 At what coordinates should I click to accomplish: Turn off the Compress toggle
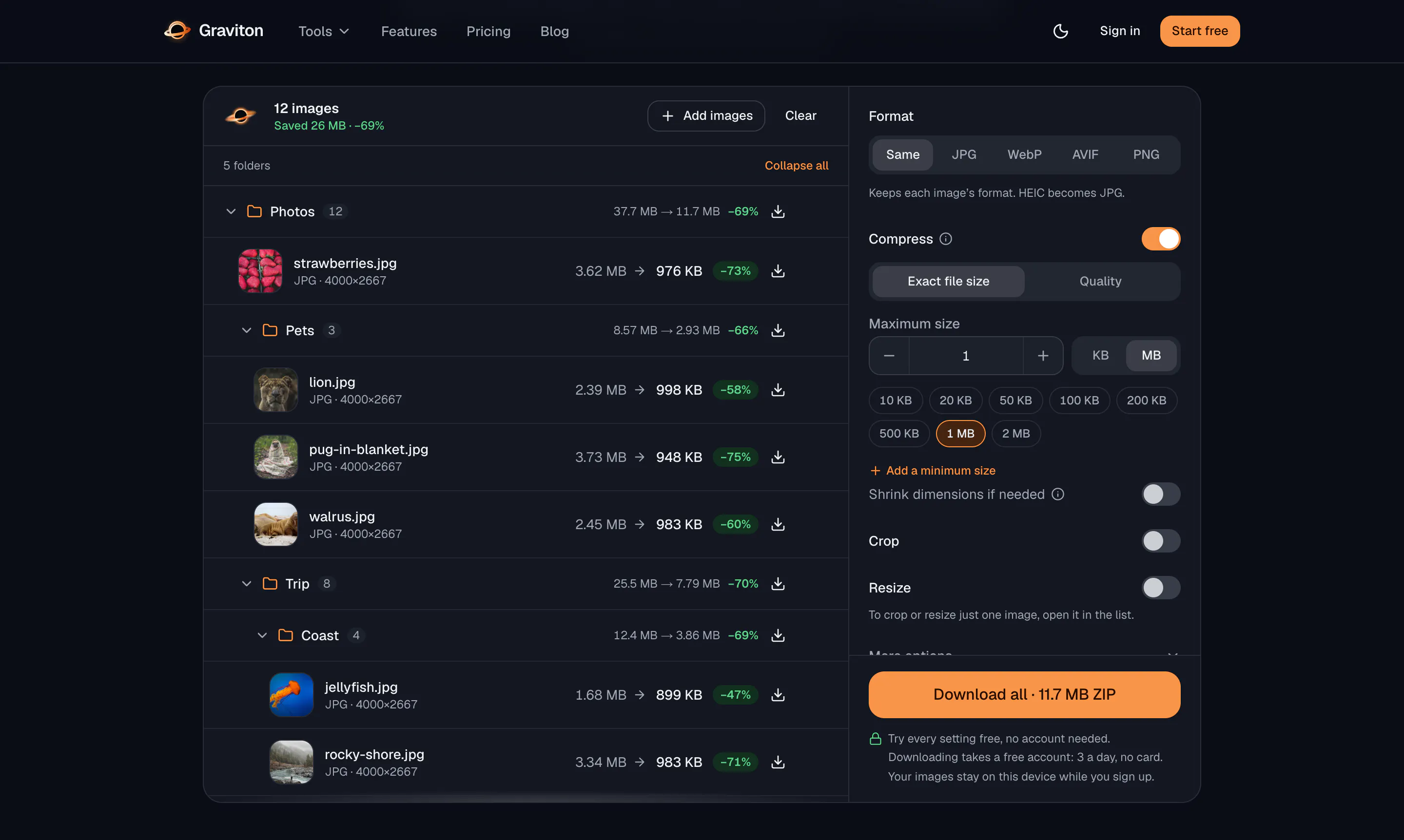click(1160, 239)
